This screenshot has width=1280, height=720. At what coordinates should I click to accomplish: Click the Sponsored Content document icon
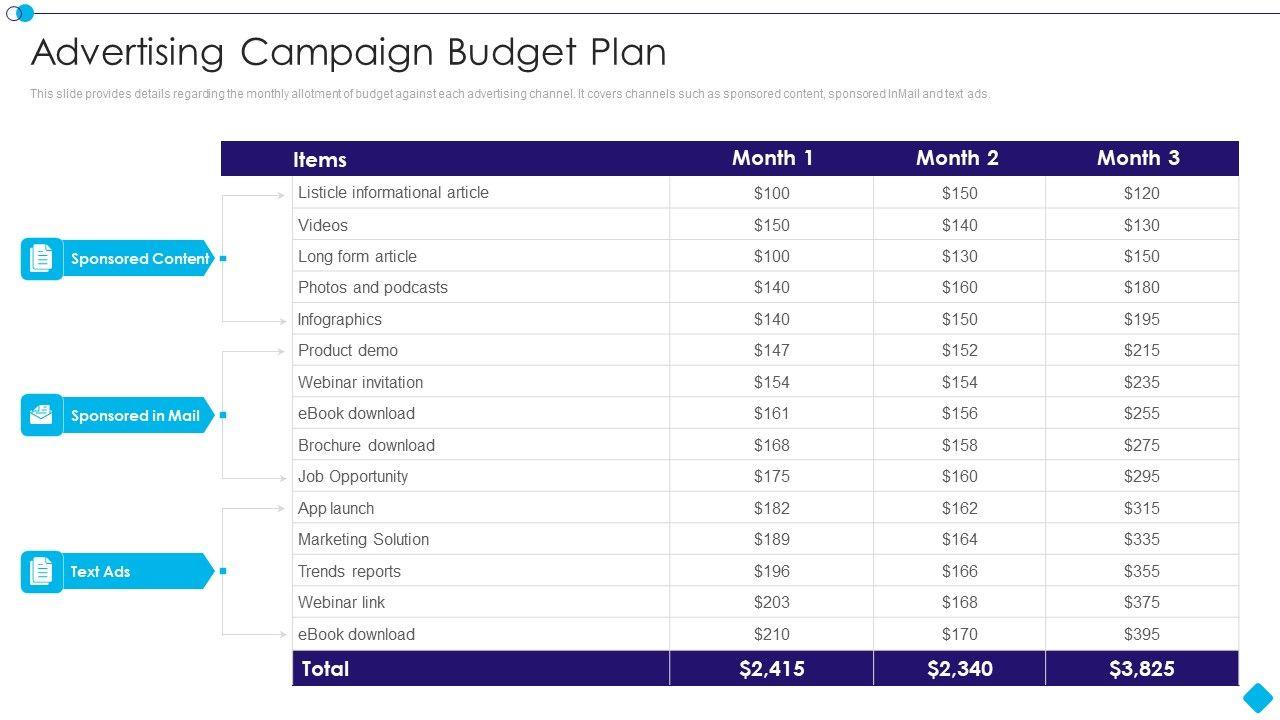click(x=41, y=259)
